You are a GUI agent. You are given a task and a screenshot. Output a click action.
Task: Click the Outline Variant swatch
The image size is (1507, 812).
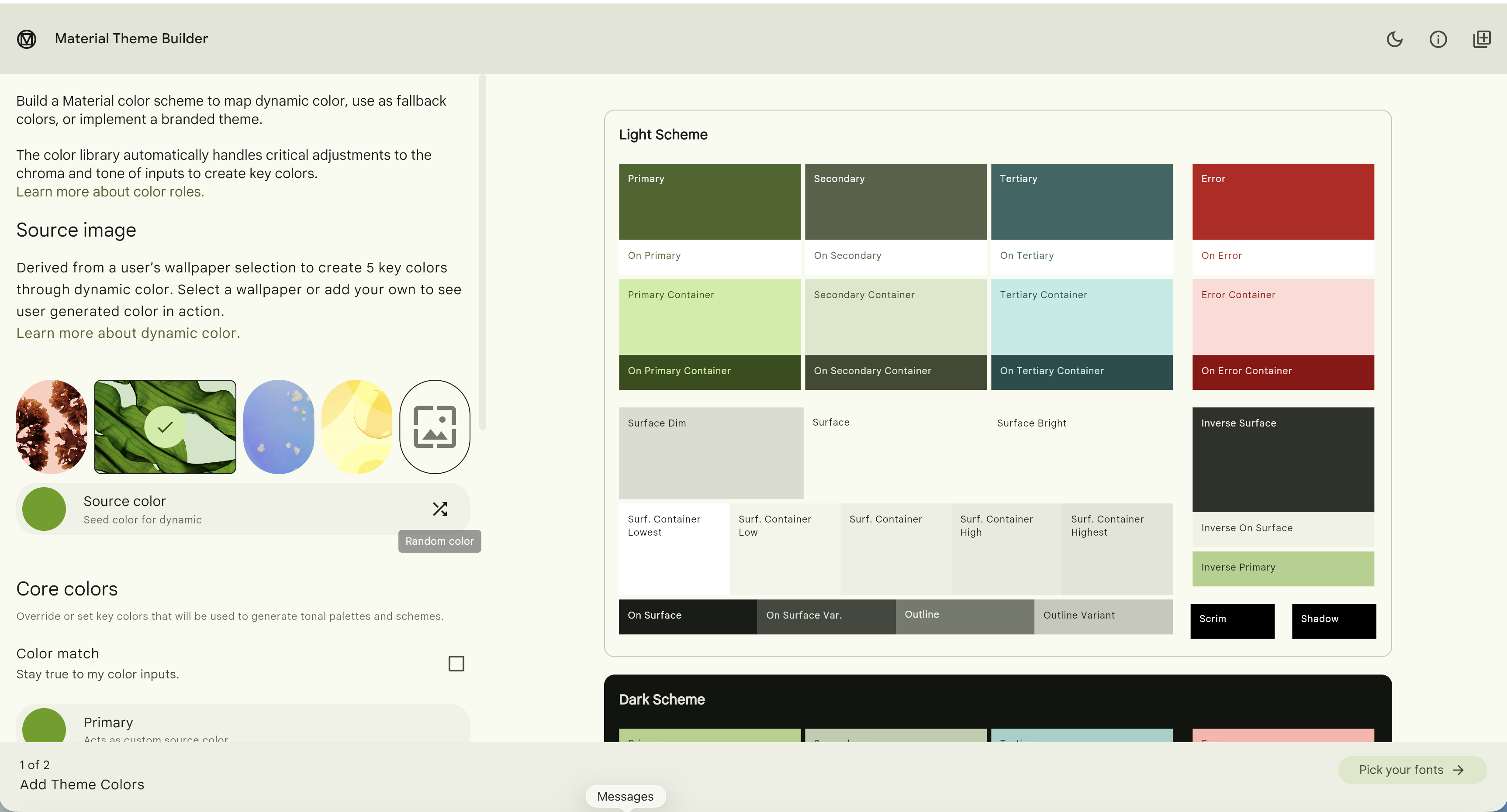(1103, 617)
